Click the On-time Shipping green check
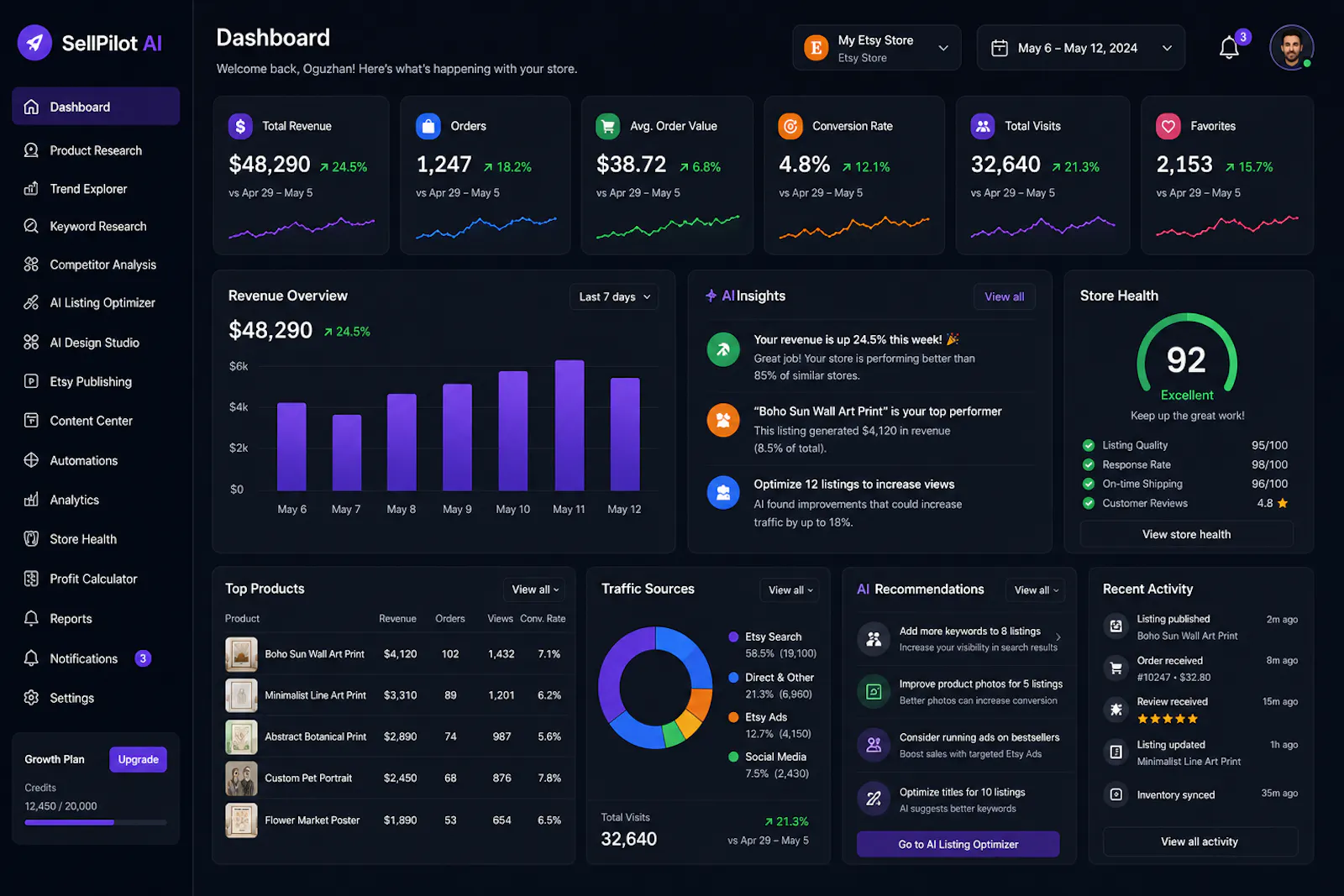Screen dimensions: 1344x896 1089,484
